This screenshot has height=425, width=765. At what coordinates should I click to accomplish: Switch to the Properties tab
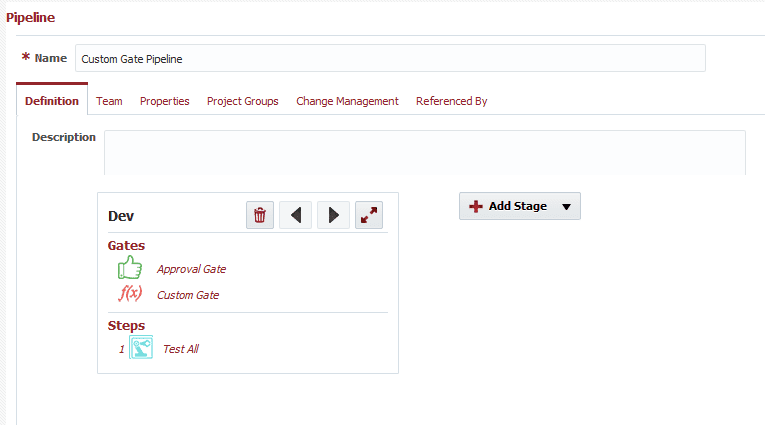coord(164,101)
